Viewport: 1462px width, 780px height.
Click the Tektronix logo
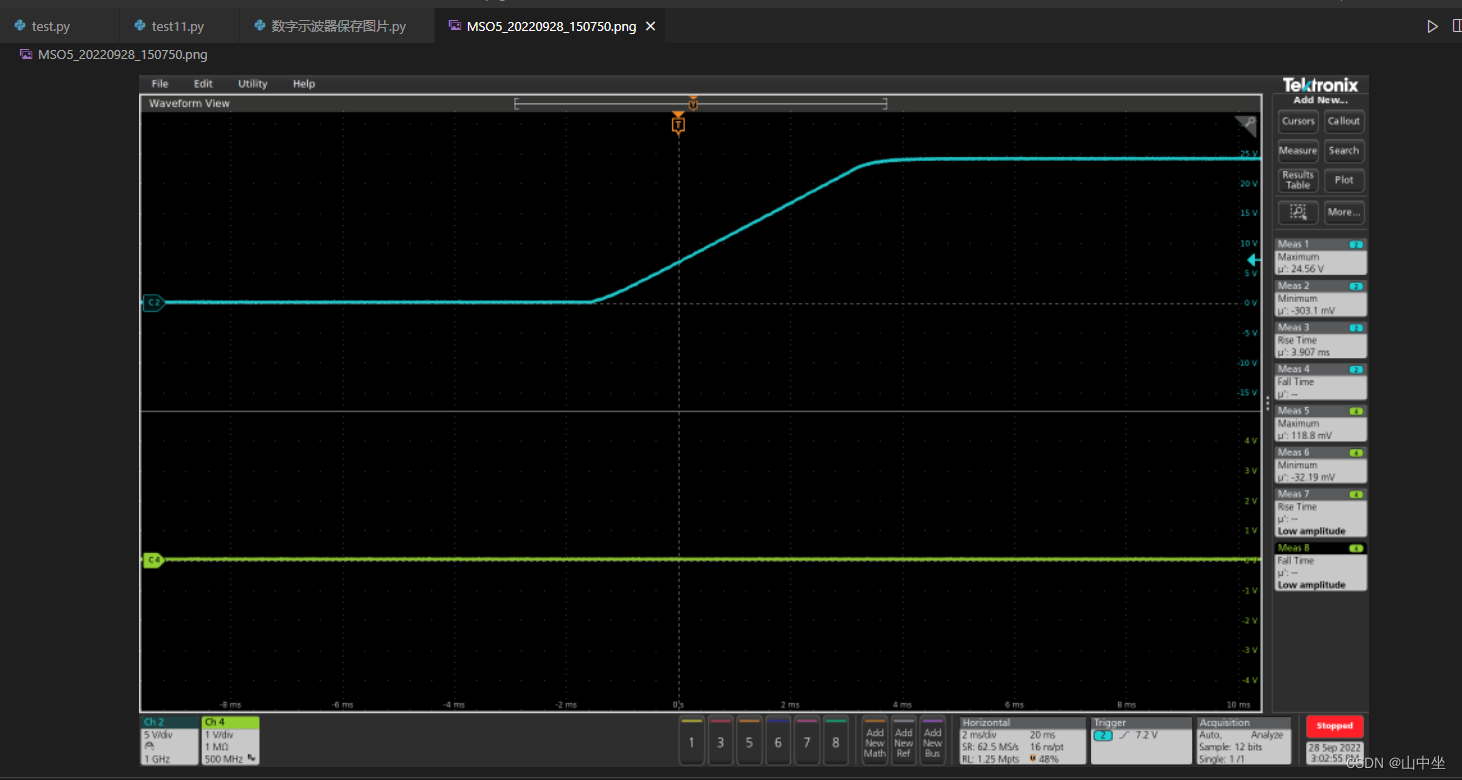[x=1320, y=85]
